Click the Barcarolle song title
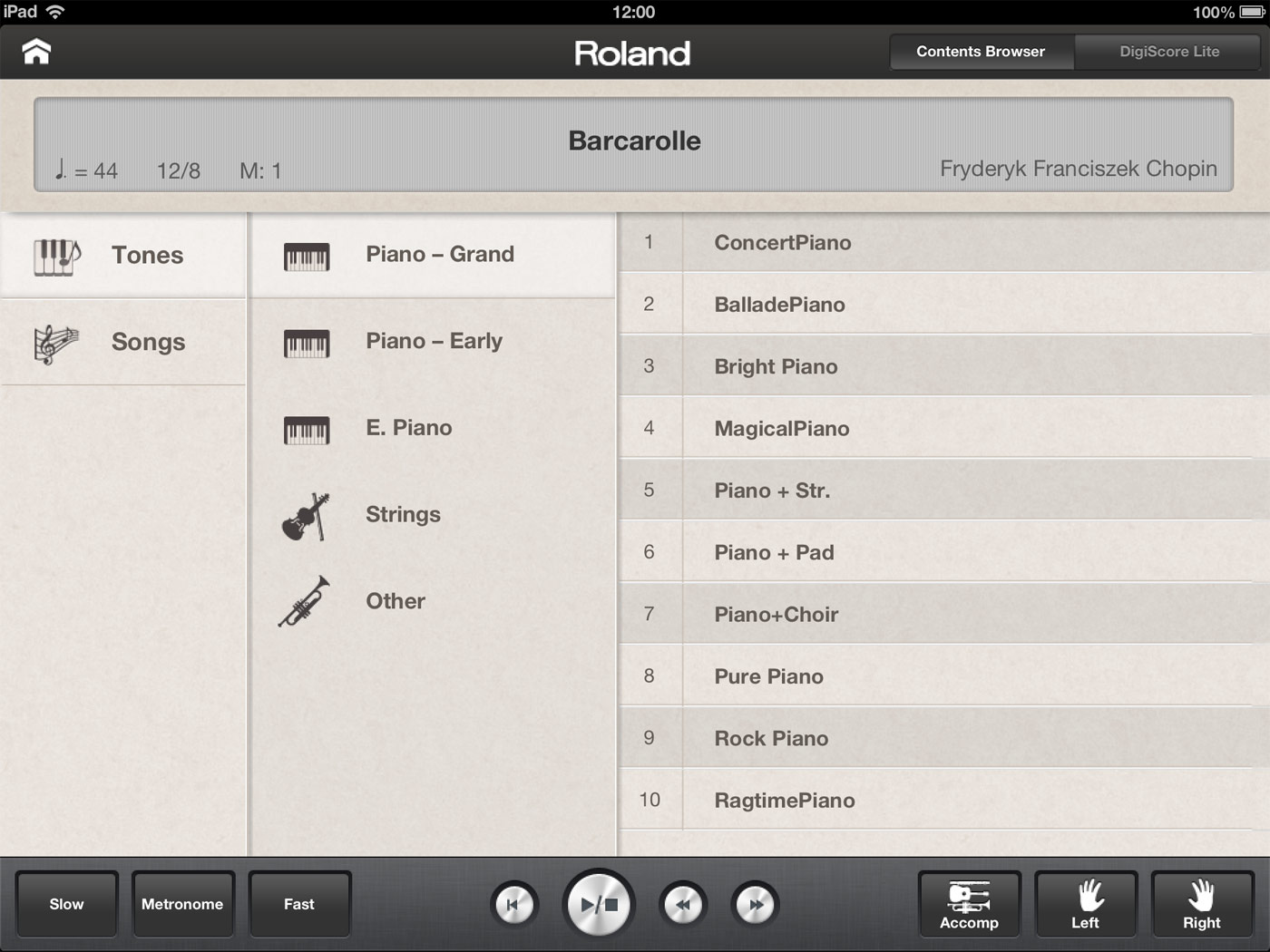Screen dimensions: 1270x952 tap(634, 141)
